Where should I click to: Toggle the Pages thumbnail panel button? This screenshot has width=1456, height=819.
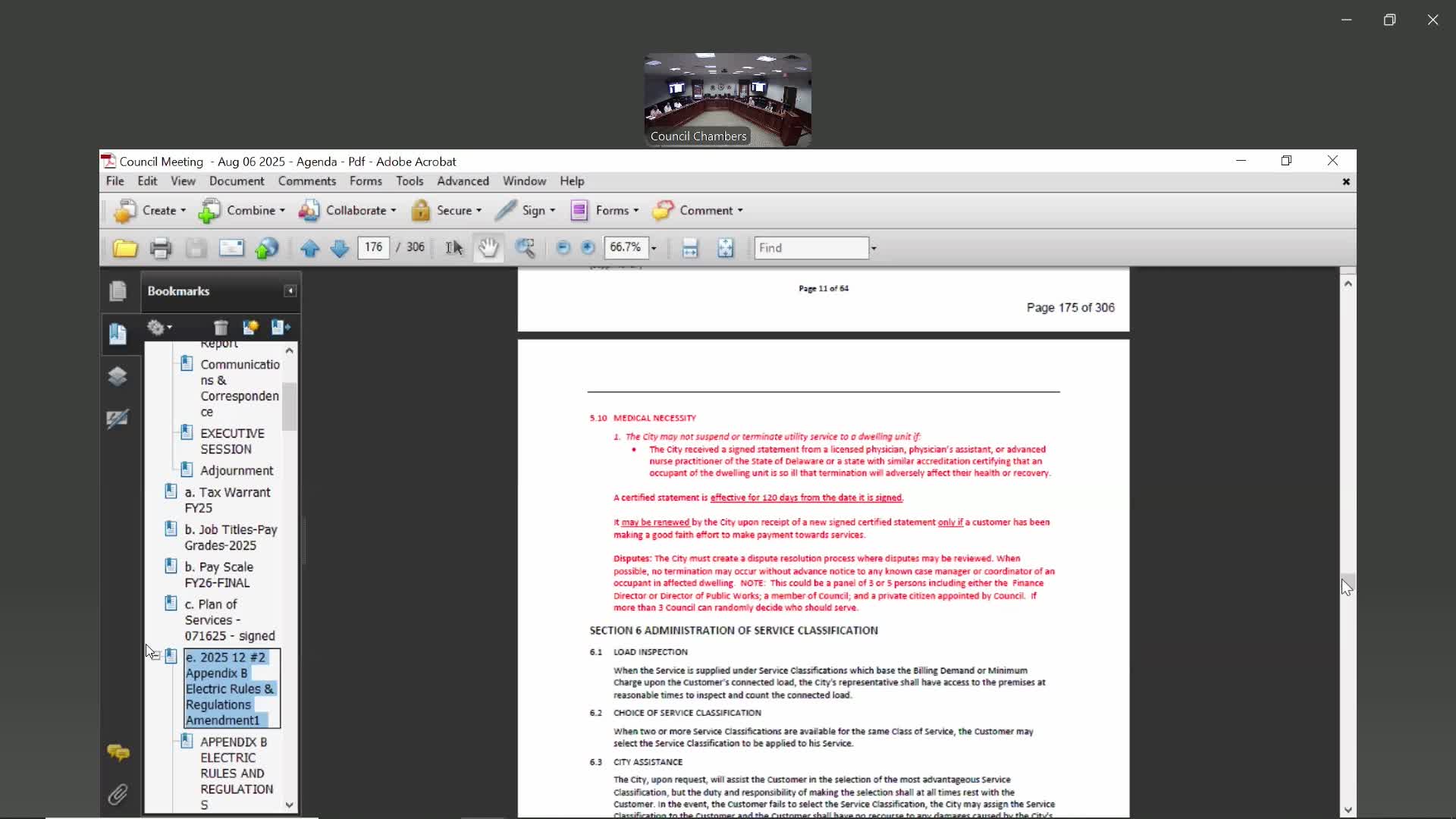(118, 291)
